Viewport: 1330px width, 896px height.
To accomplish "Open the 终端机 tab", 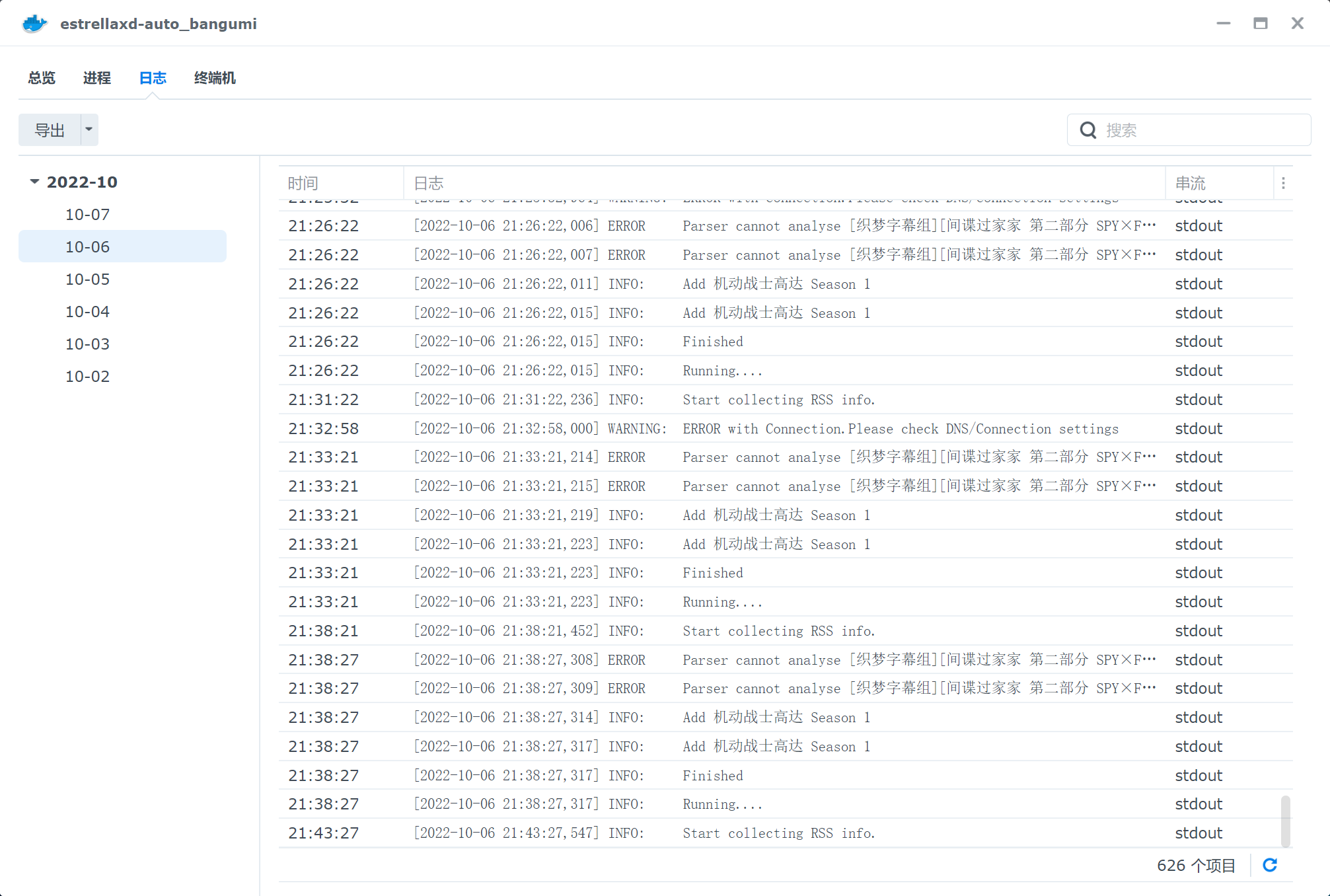I will (x=214, y=78).
